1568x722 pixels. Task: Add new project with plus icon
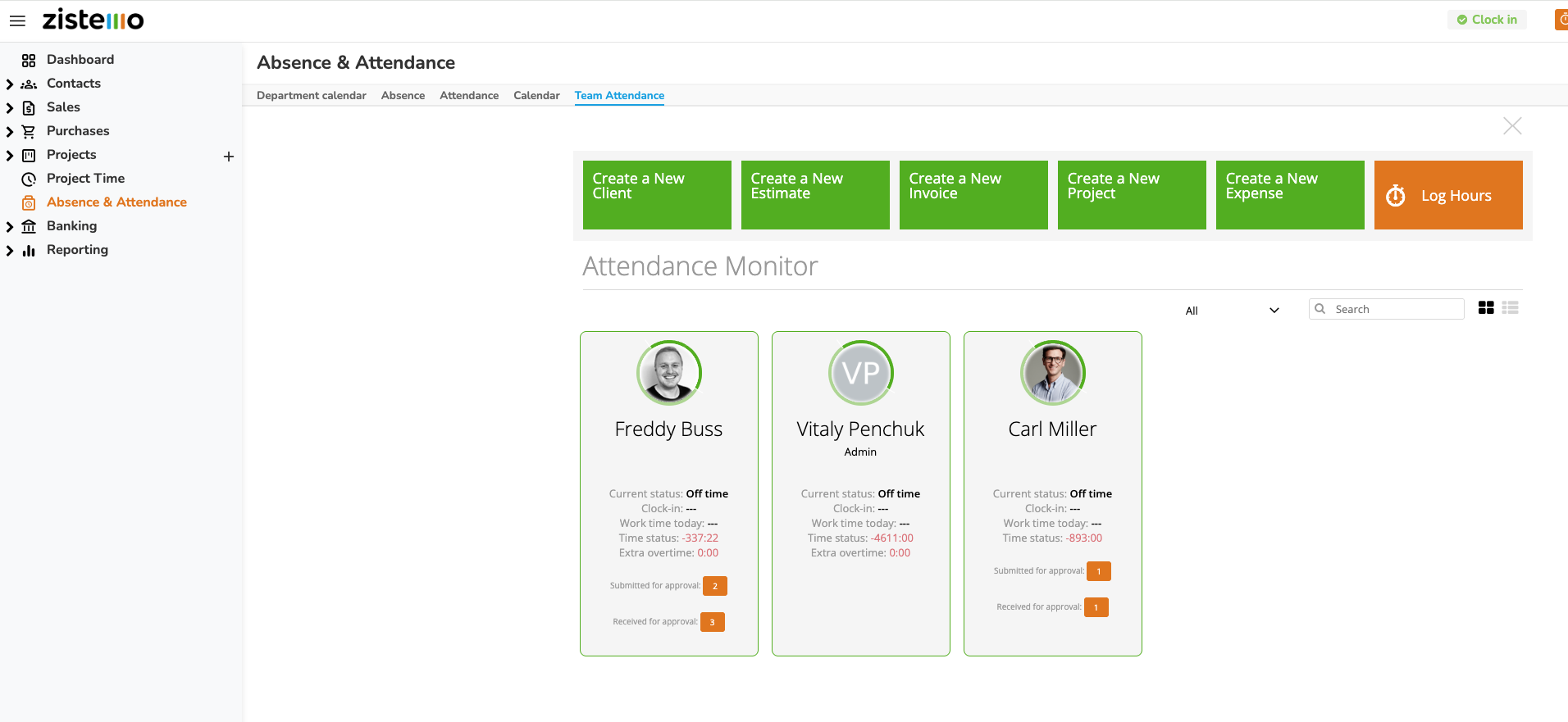[229, 156]
